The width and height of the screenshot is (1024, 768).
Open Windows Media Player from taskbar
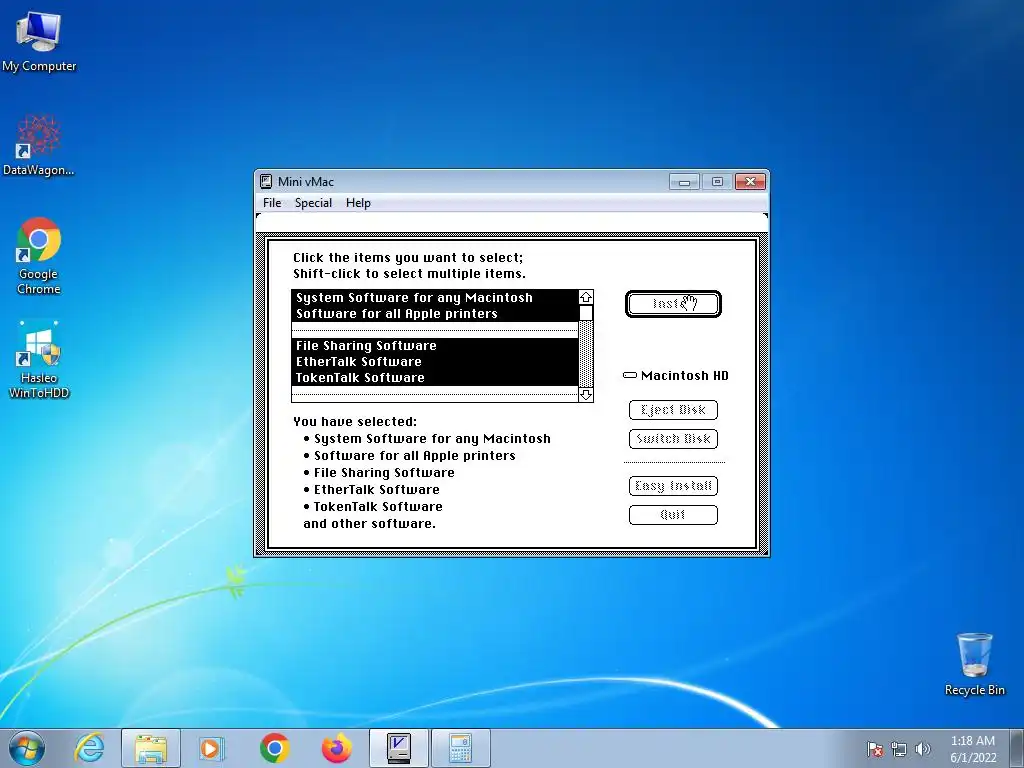[211, 748]
